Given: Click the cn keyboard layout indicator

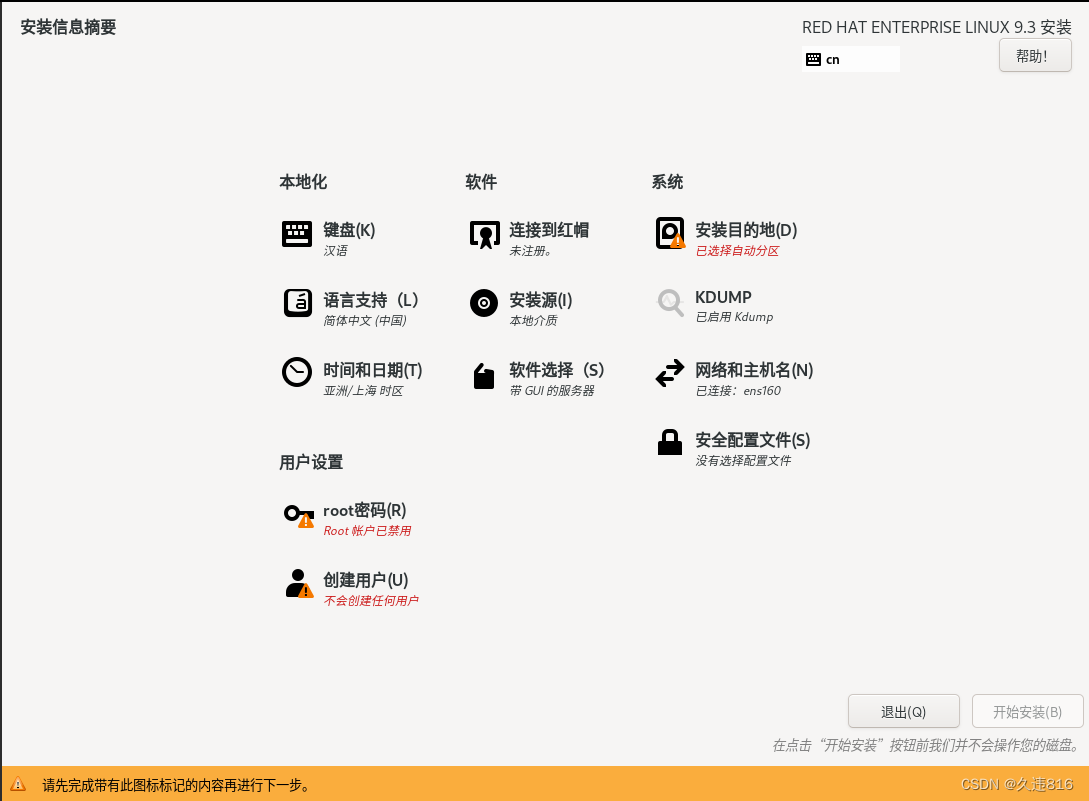Looking at the screenshot, I should click(x=851, y=60).
